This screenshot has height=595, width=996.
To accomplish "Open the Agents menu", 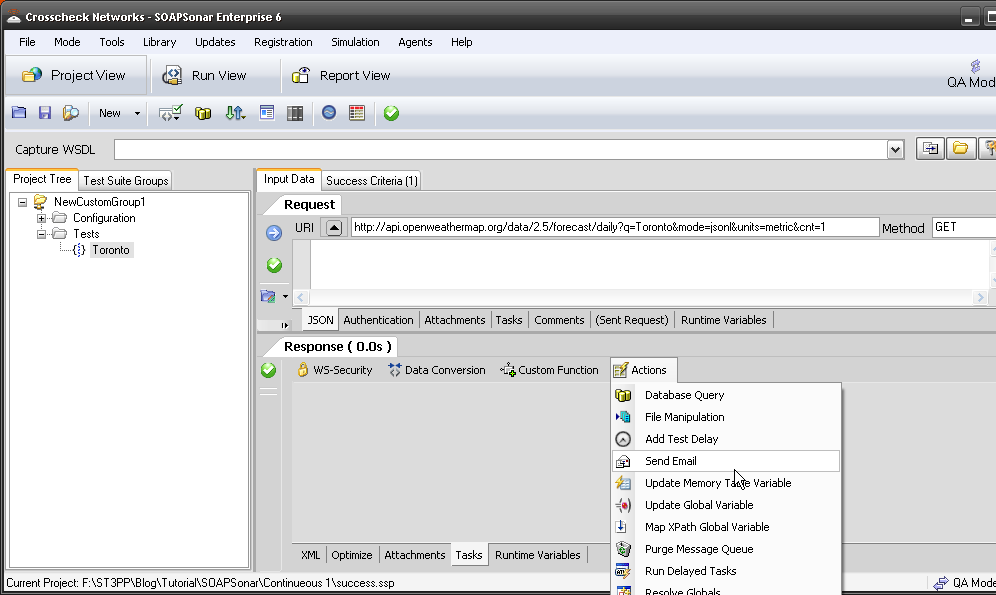I will [415, 42].
